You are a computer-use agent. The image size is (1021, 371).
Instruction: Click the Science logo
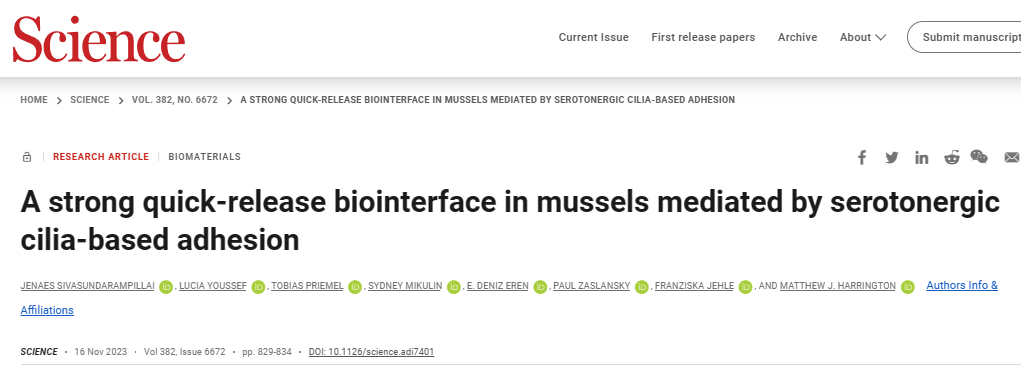tap(99, 38)
